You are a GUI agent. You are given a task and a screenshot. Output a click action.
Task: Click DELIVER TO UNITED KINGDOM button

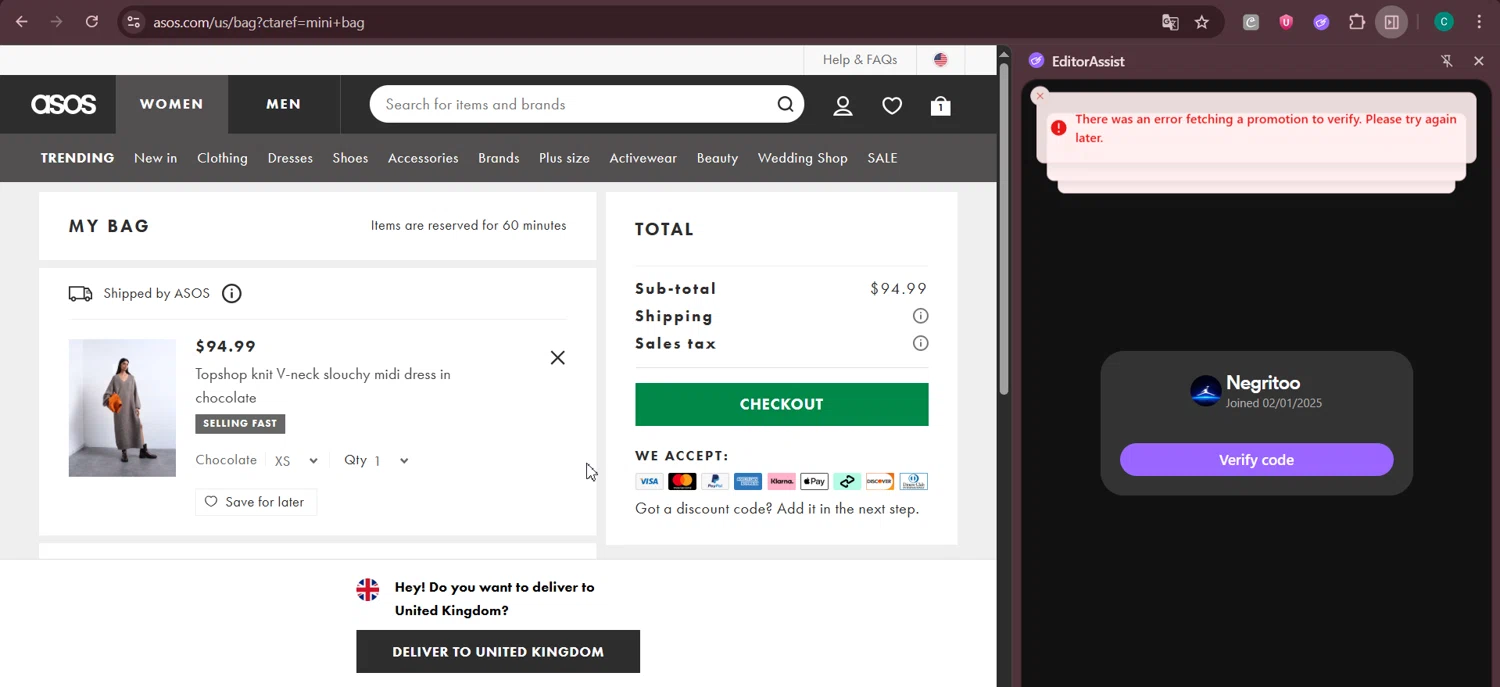[x=498, y=651]
